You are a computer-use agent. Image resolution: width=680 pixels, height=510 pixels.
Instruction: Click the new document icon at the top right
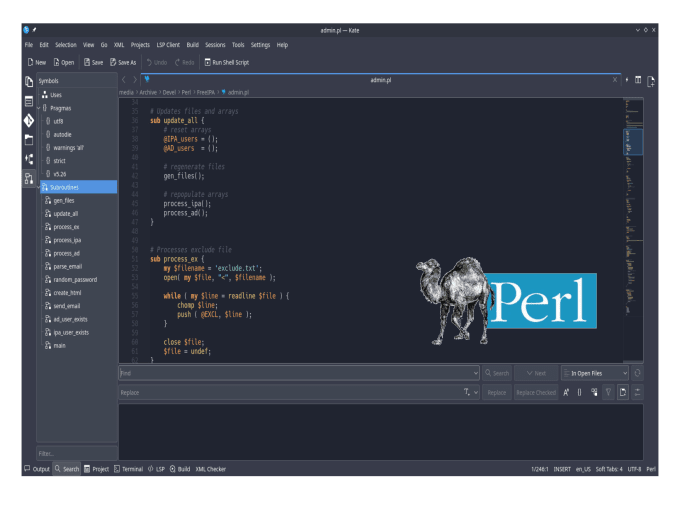tap(651, 81)
